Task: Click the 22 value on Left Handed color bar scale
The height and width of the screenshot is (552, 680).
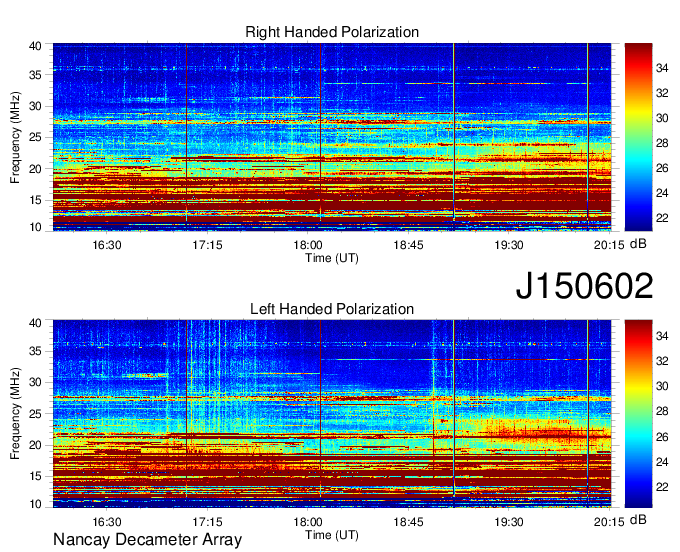Action: click(x=662, y=487)
